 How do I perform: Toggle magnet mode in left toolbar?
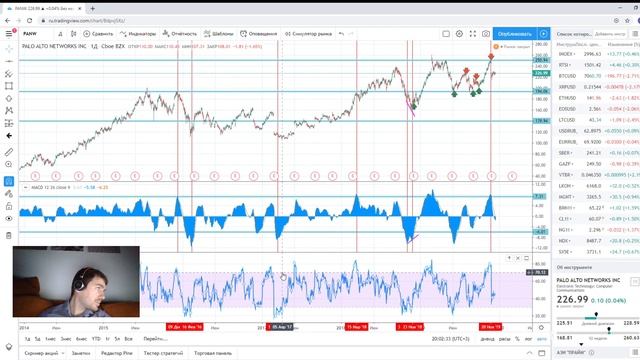click(x=9, y=181)
